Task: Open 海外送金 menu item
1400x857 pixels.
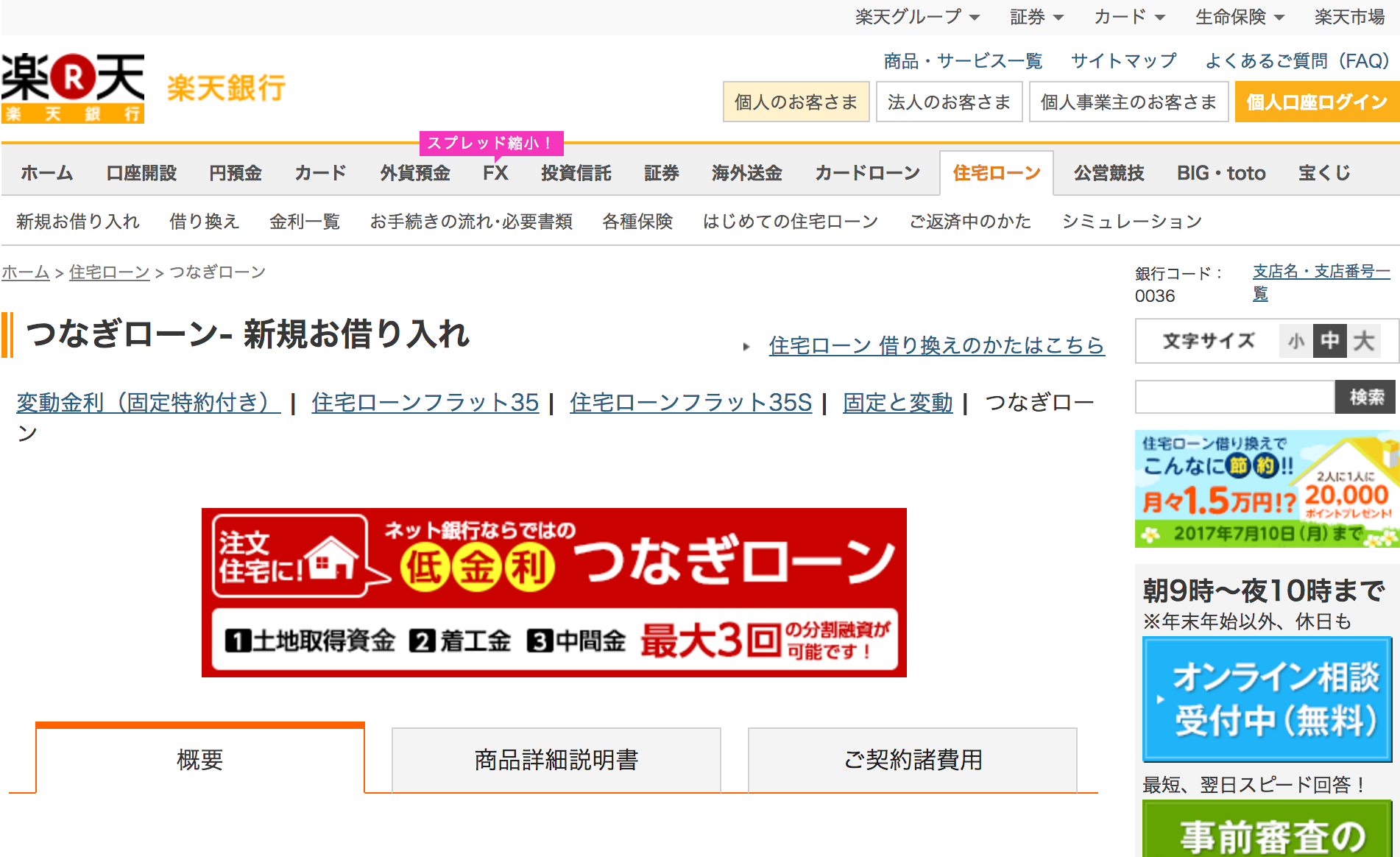Action: pyautogui.click(x=747, y=173)
